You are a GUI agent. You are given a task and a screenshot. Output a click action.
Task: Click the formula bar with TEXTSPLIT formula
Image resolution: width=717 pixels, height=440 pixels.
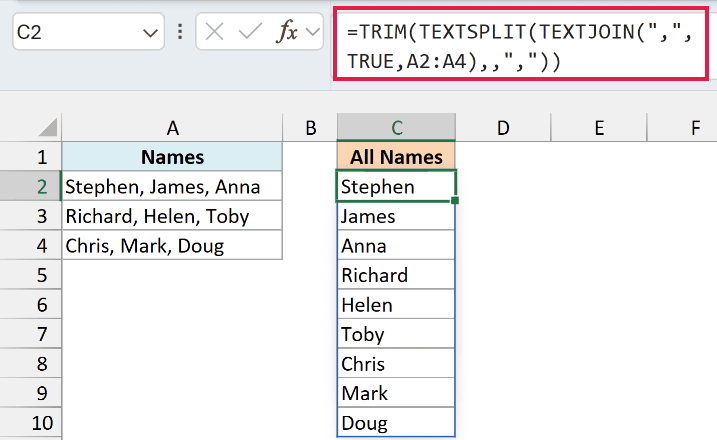pyautogui.click(x=521, y=44)
